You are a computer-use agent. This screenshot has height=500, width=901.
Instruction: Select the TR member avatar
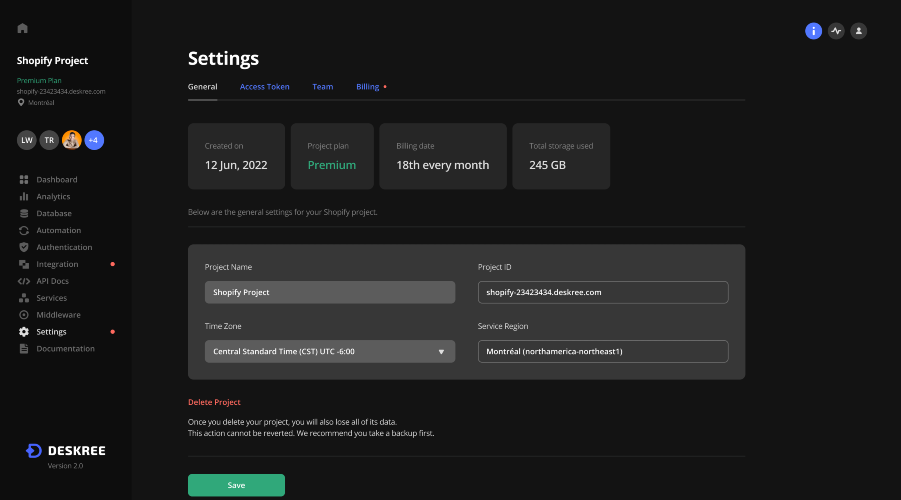point(49,140)
